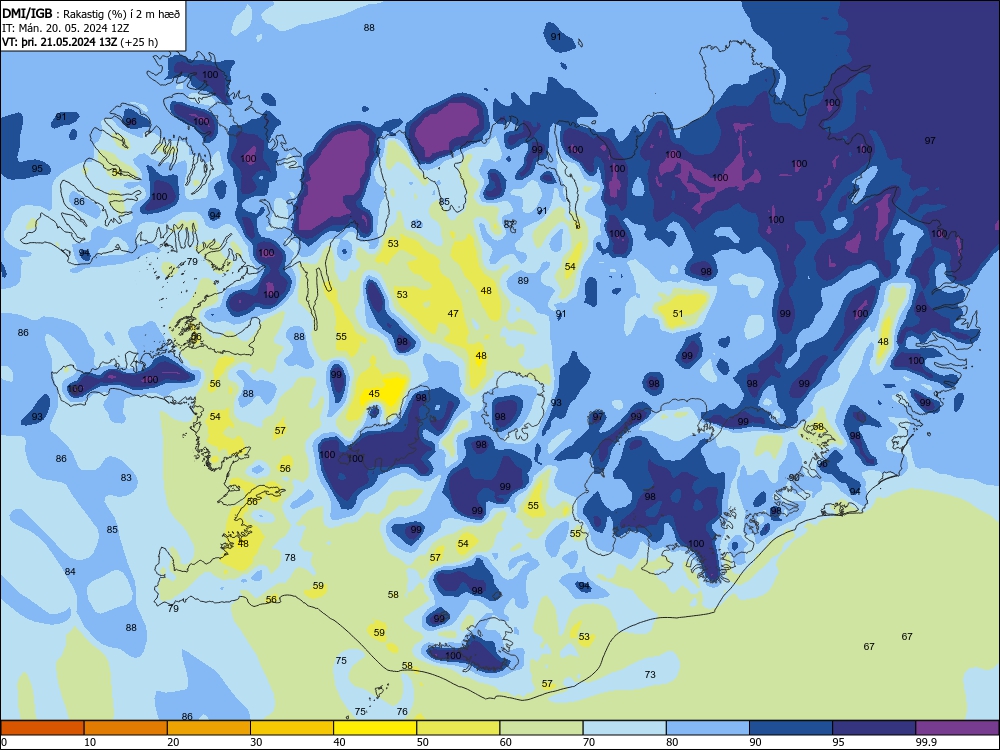
Task: Click the '99.9' legend label
Action: (925, 742)
